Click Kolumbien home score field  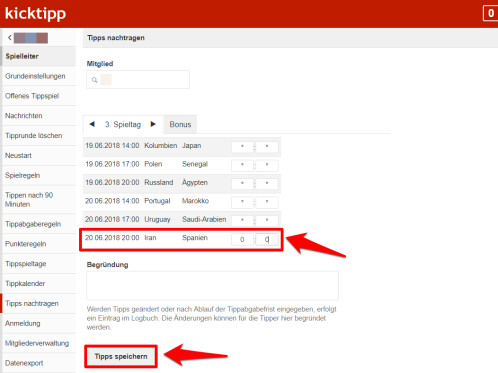pos(242,146)
